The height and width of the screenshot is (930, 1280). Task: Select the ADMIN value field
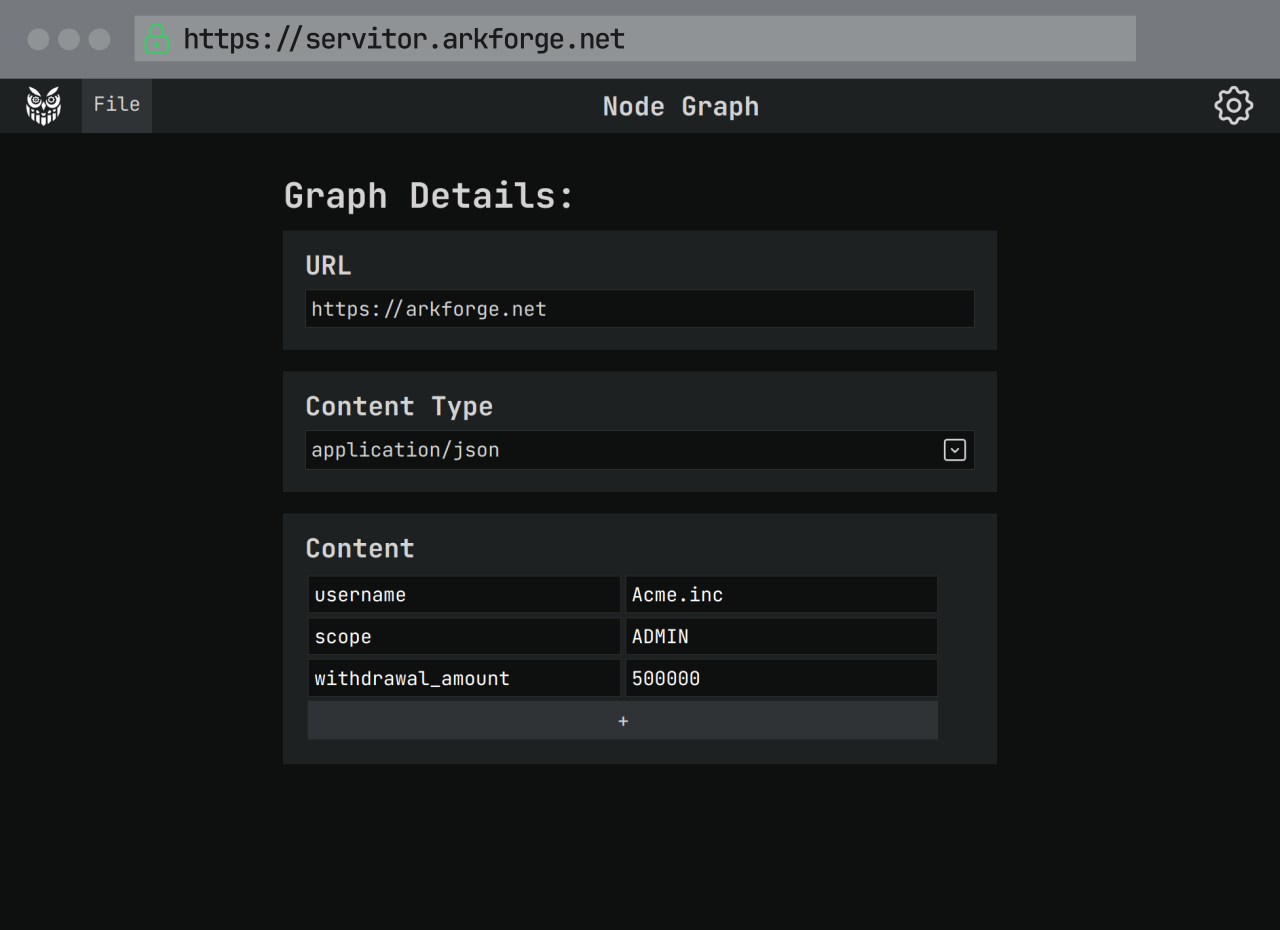coord(781,636)
